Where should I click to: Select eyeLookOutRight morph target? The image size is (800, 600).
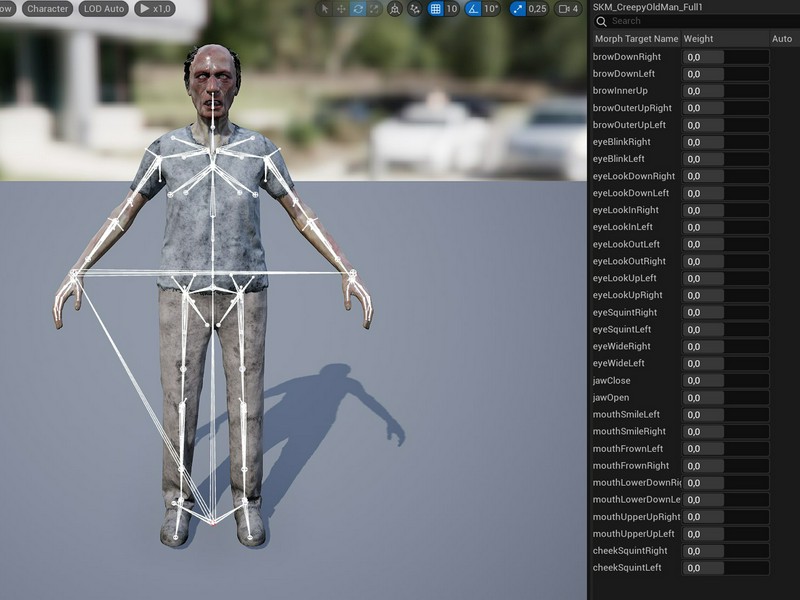[629, 261]
